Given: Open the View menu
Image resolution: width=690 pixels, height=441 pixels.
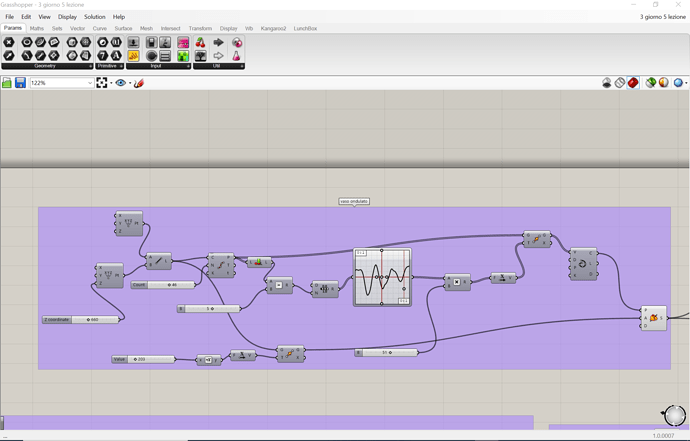Looking at the screenshot, I should pyautogui.click(x=44, y=17).
